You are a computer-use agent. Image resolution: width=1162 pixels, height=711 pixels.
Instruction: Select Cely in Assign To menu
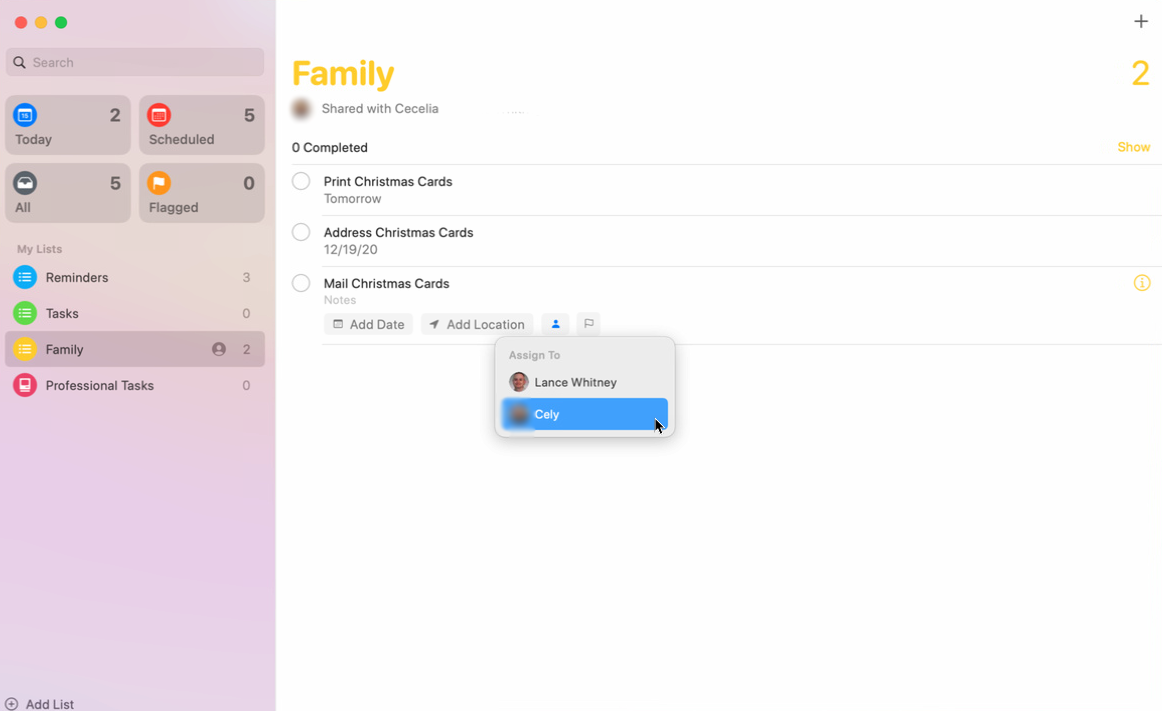click(x=584, y=414)
